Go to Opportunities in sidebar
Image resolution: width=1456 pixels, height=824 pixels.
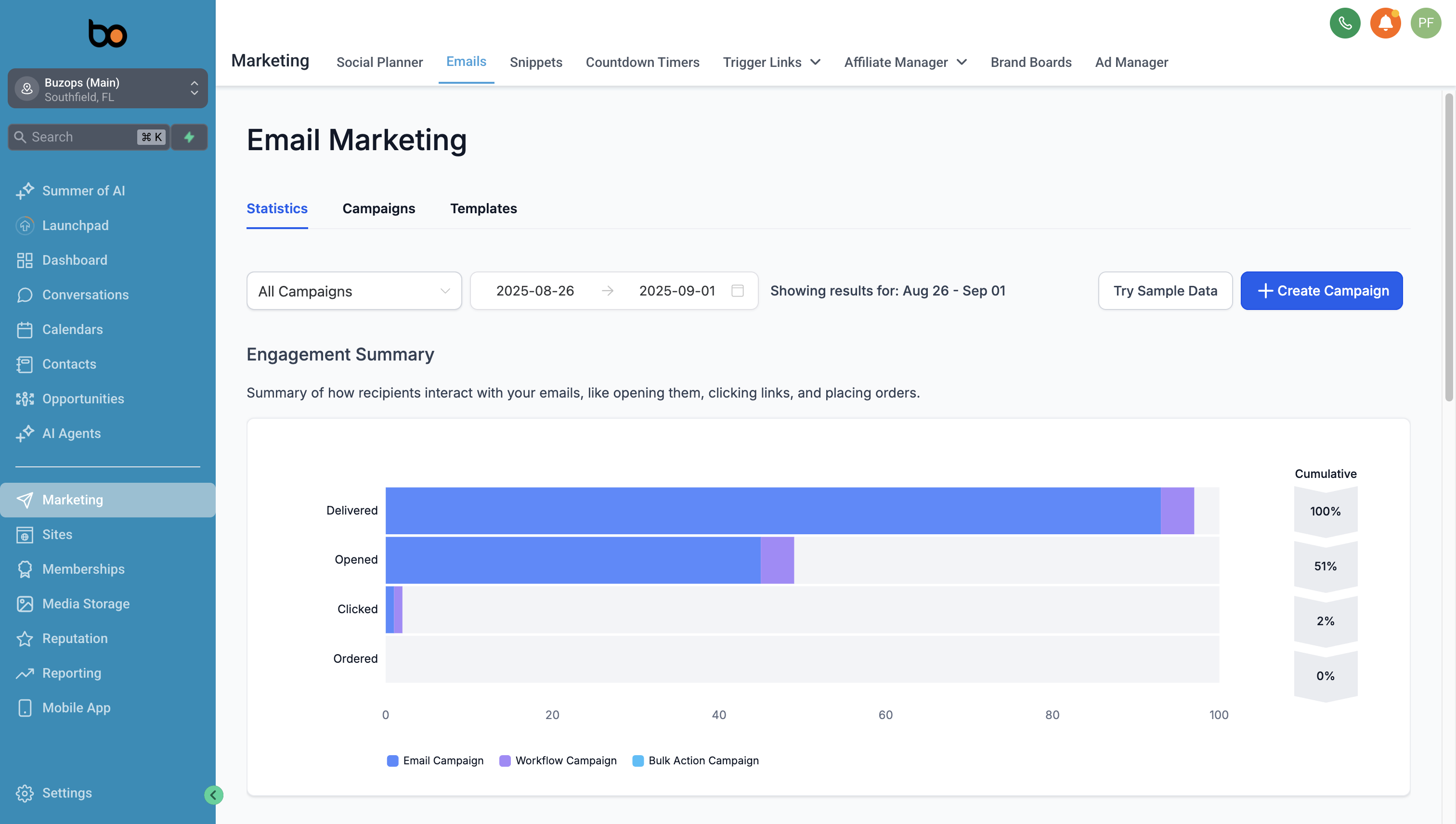coord(83,399)
